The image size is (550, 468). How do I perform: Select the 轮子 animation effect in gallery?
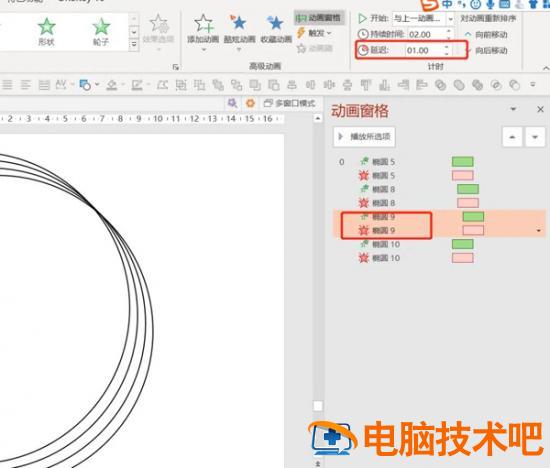101,32
